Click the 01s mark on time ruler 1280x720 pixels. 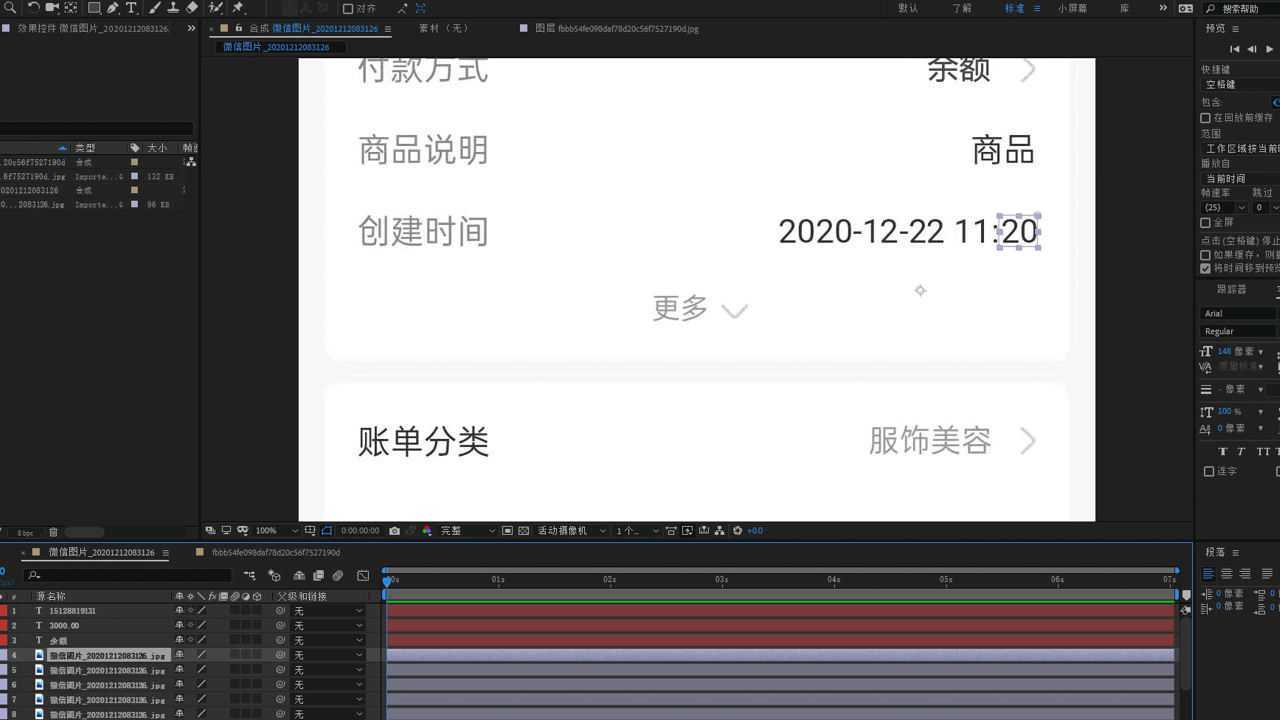pos(497,580)
